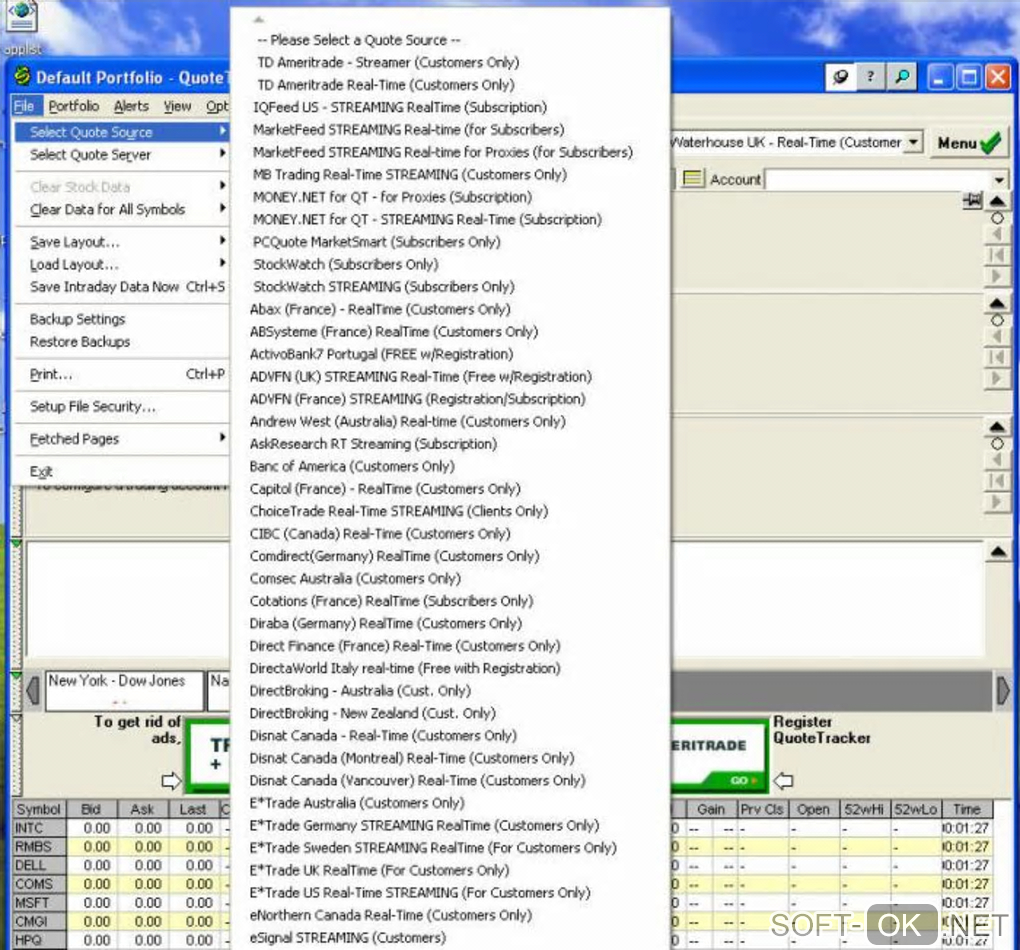This screenshot has width=1020, height=950.
Task: Collapse middle right panel with up triangle
Action: pyautogui.click(x=997, y=303)
